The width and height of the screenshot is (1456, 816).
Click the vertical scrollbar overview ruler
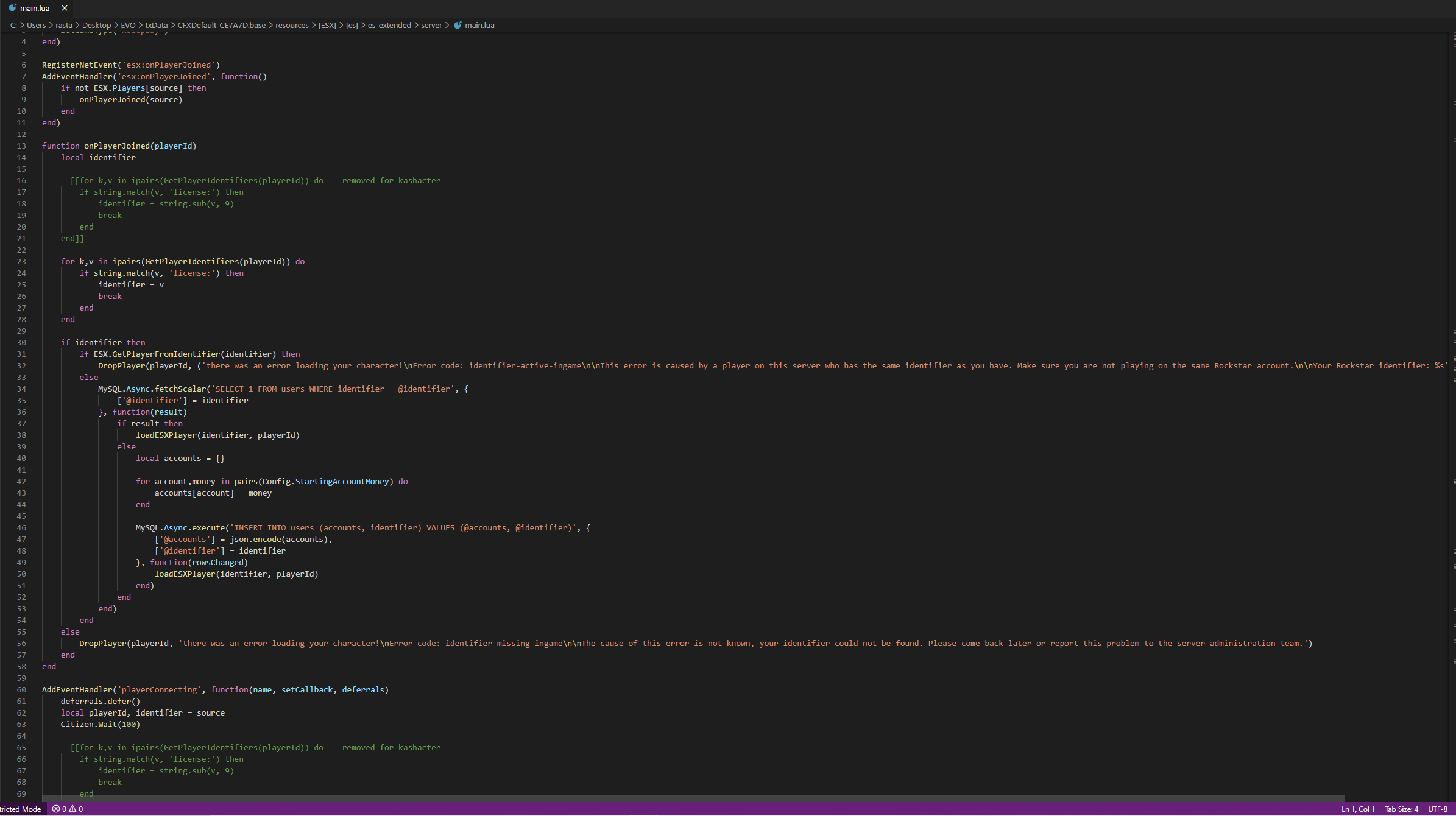click(1452, 417)
